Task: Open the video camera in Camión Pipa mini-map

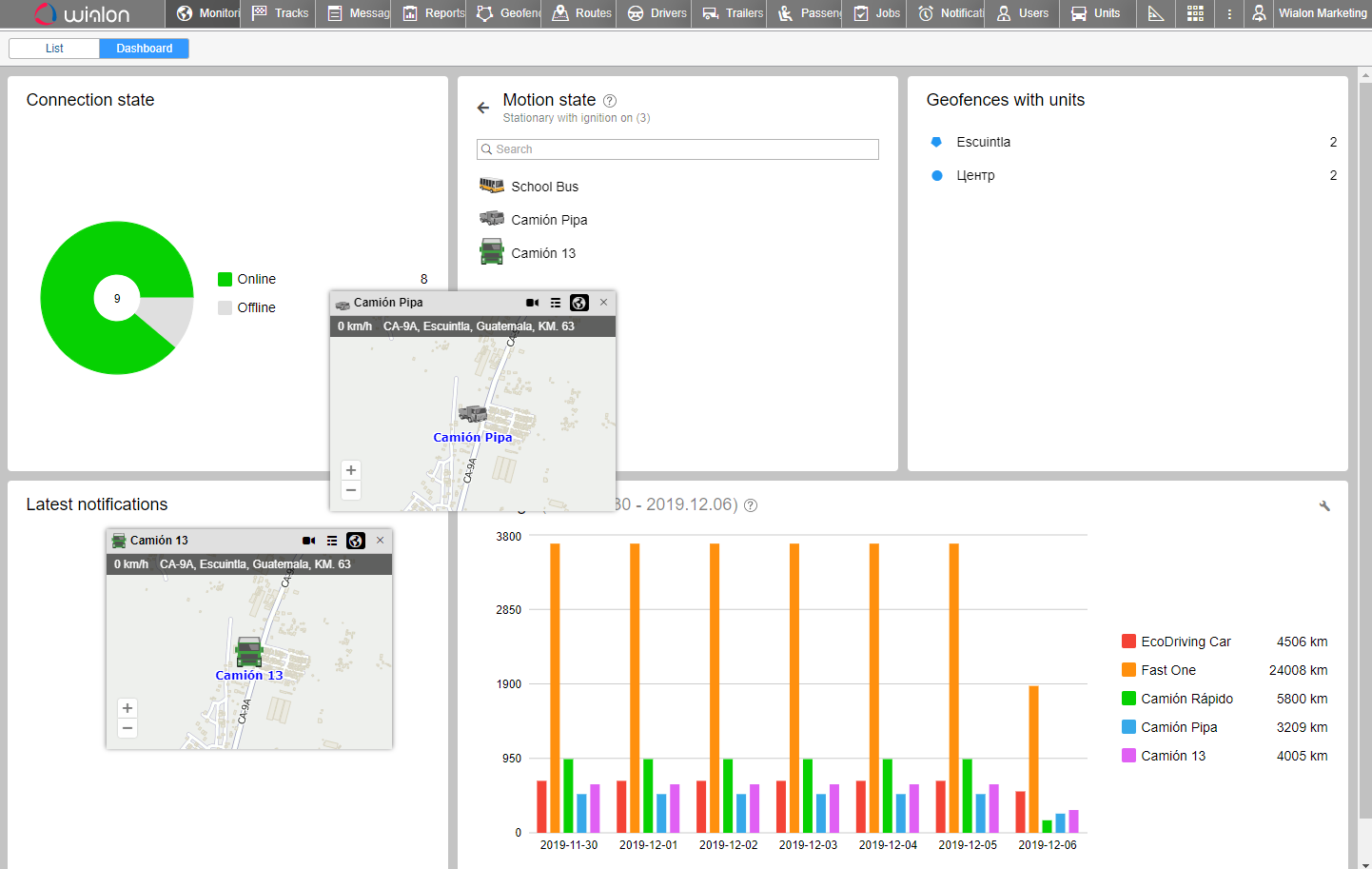Action: coord(532,303)
